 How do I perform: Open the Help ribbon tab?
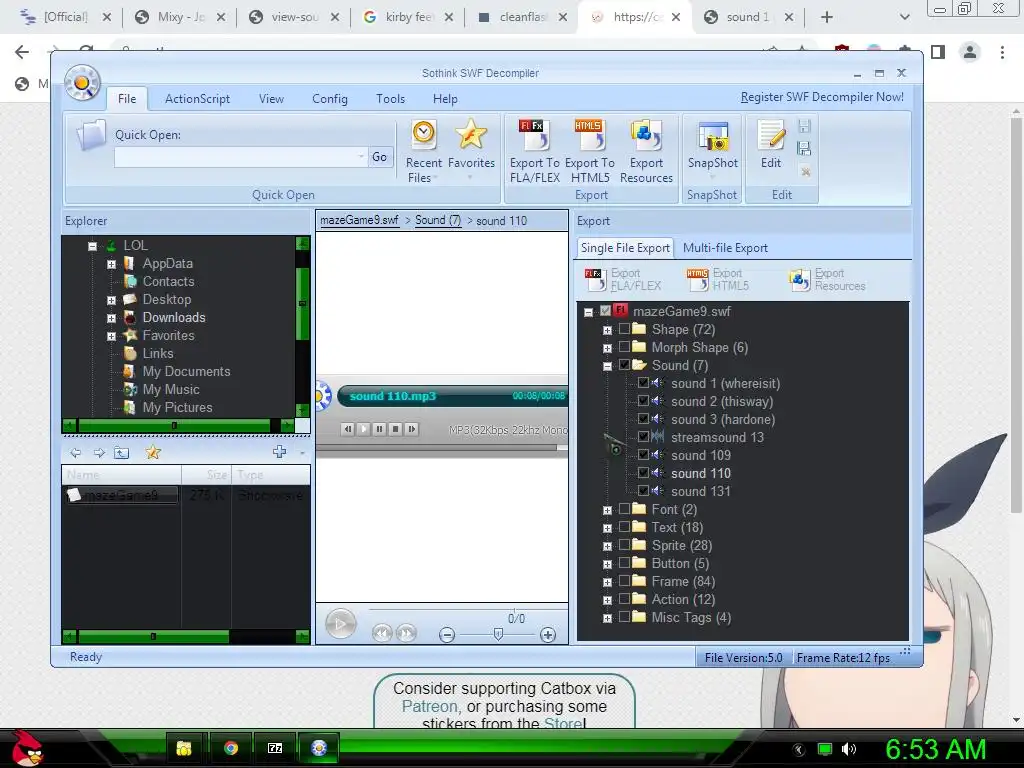click(445, 99)
